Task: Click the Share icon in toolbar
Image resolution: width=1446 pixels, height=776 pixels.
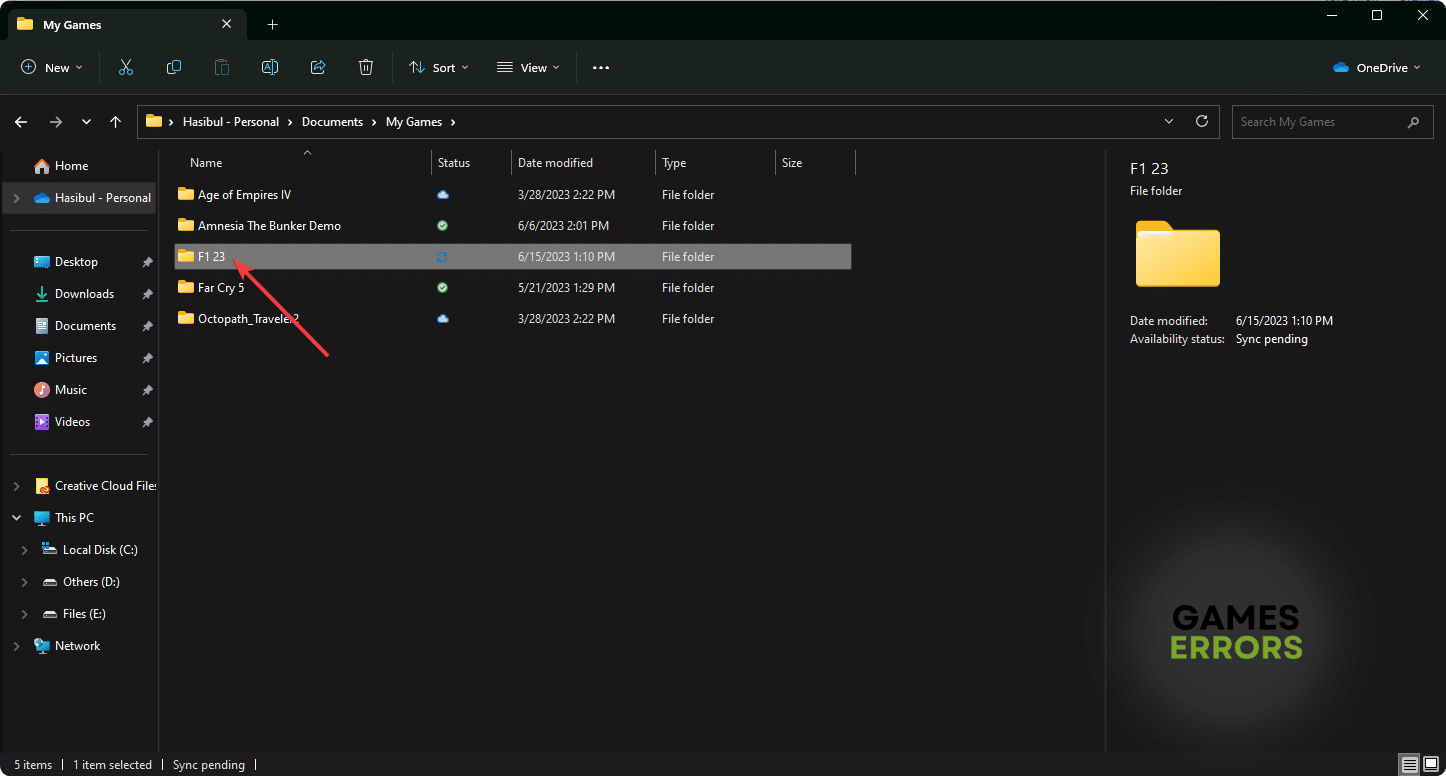Action: coord(318,68)
